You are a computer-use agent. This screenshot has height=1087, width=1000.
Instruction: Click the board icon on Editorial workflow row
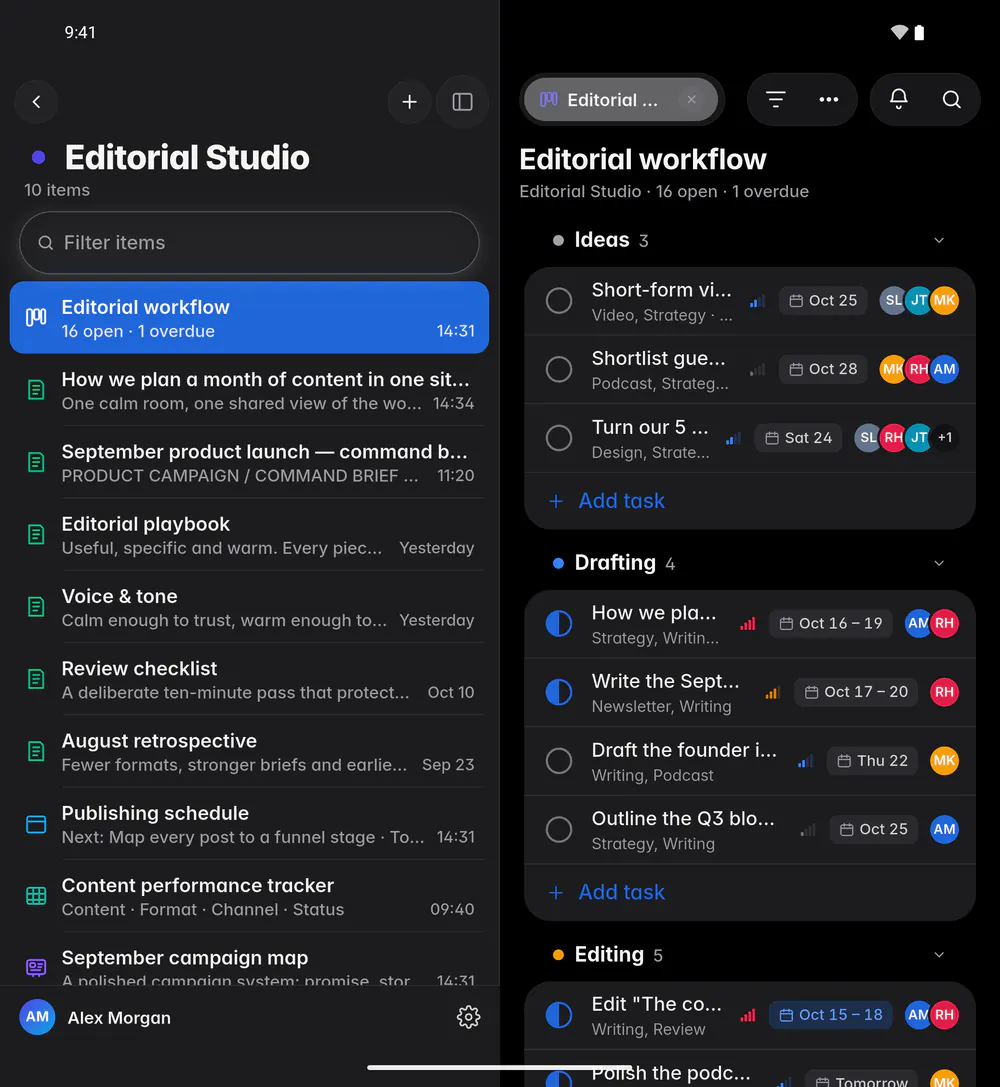36,318
